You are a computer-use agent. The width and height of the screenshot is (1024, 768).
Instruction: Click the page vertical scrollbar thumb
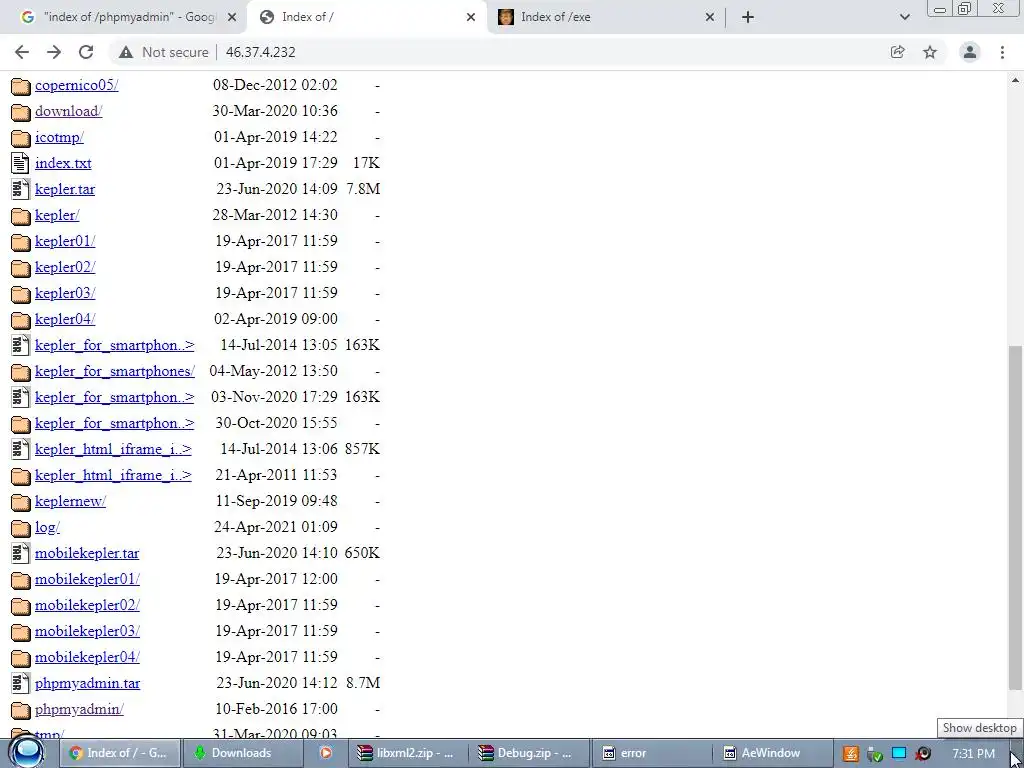1015,516
